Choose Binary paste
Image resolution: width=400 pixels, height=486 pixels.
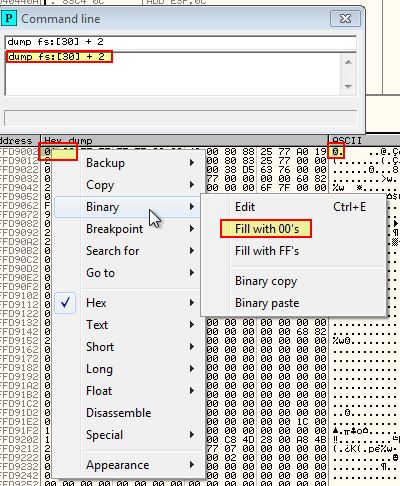[x=267, y=303]
